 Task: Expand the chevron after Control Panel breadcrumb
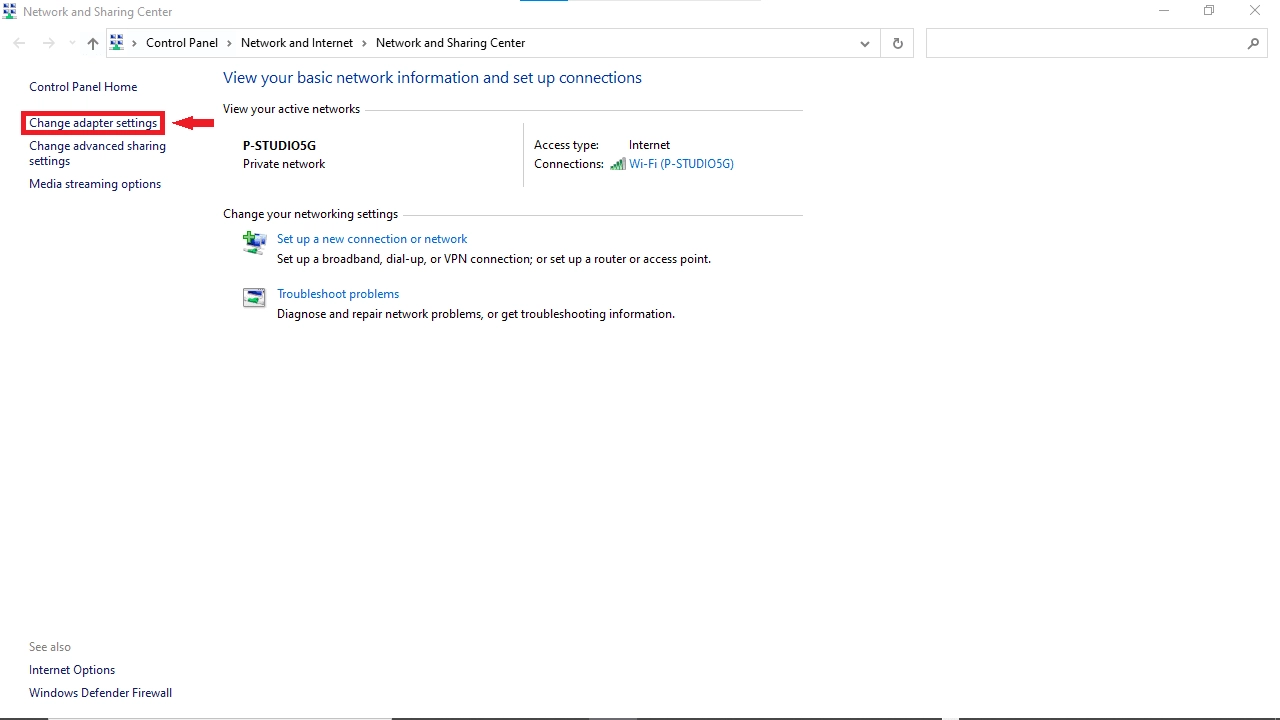[x=229, y=43]
